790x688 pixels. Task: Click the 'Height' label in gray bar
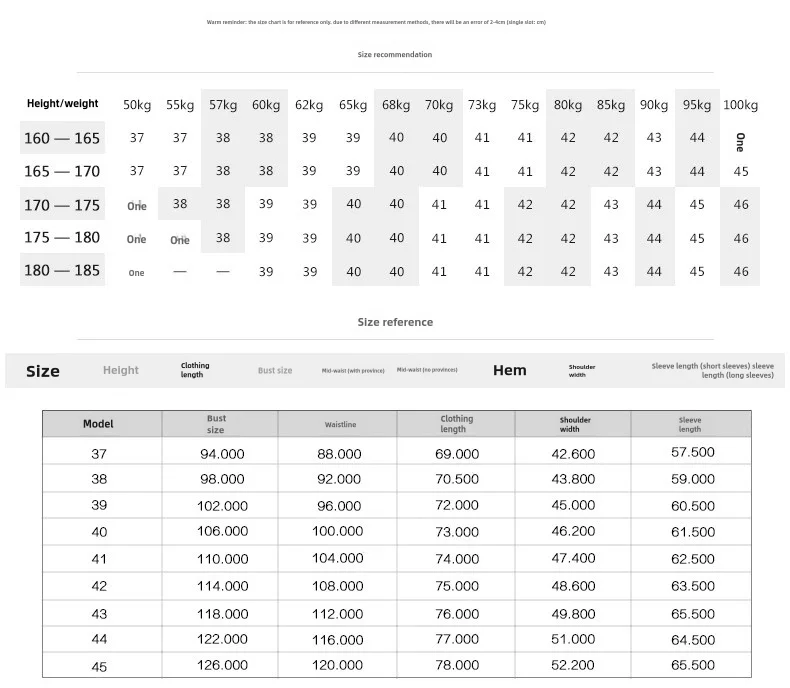[x=120, y=371]
